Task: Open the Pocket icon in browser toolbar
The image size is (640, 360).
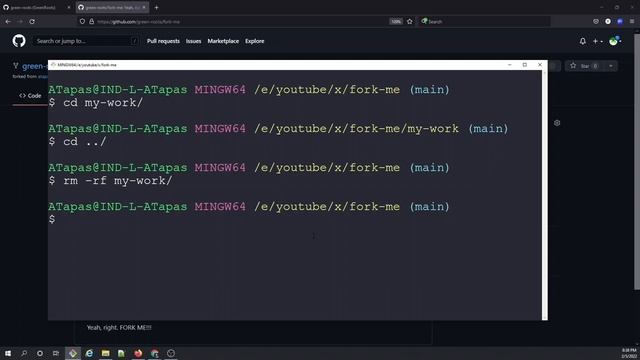Action: coord(596,21)
